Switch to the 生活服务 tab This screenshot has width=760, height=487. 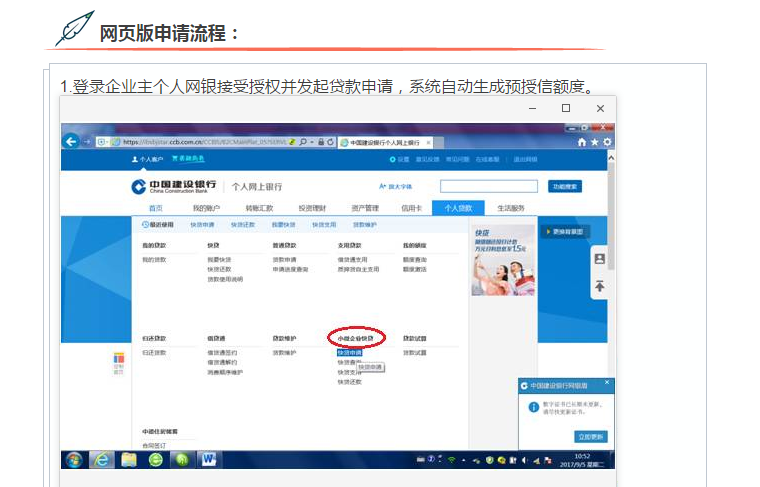click(511, 208)
